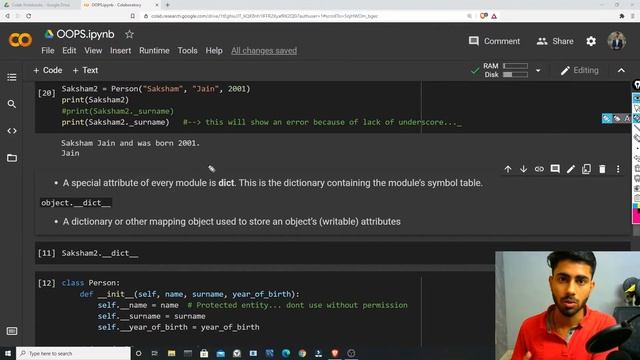Image resolution: width=640 pixels, height=360 pixels.
Task: Open the user account avatar
Action: [617, 41]
